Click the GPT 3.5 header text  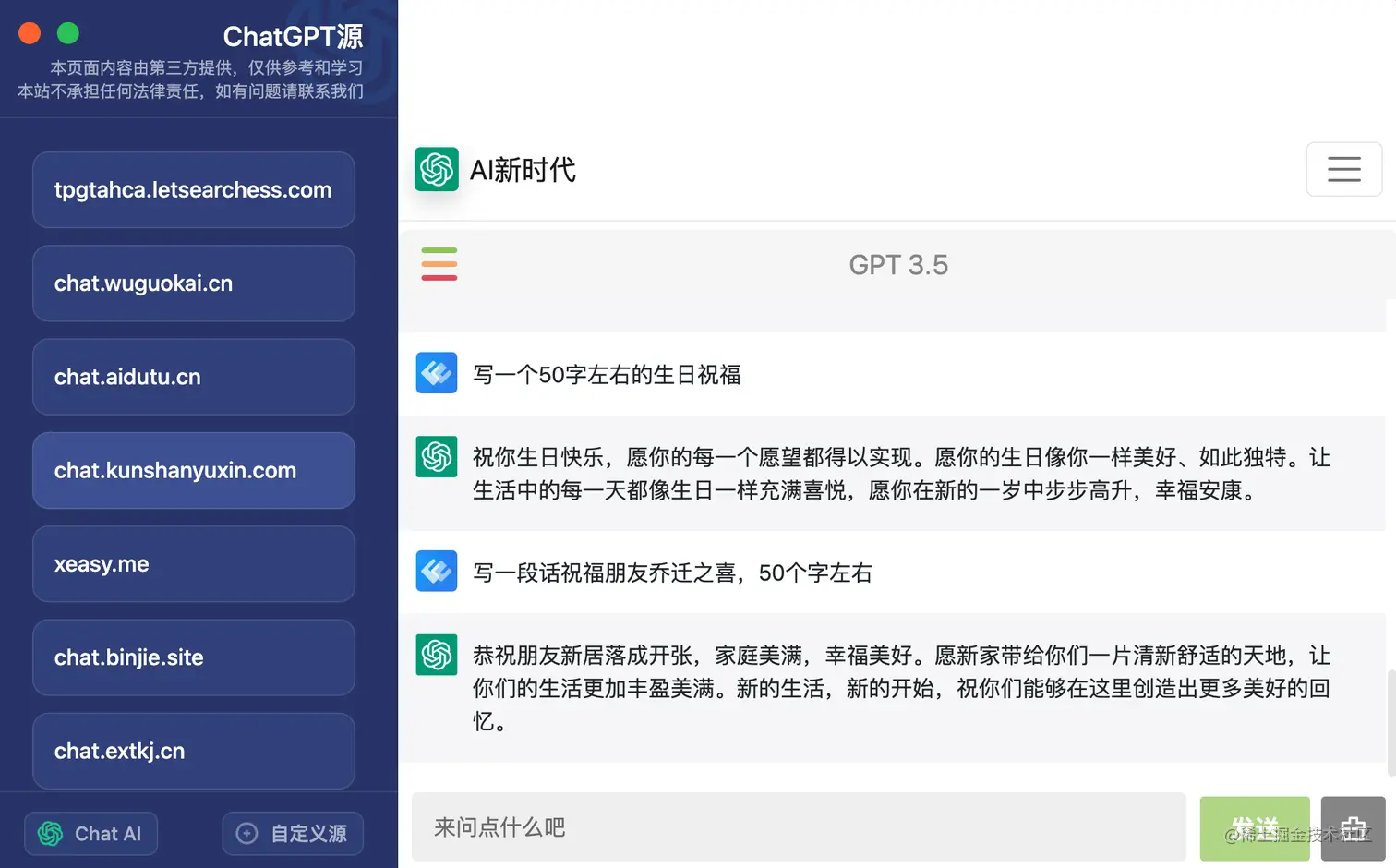(898, 265)
